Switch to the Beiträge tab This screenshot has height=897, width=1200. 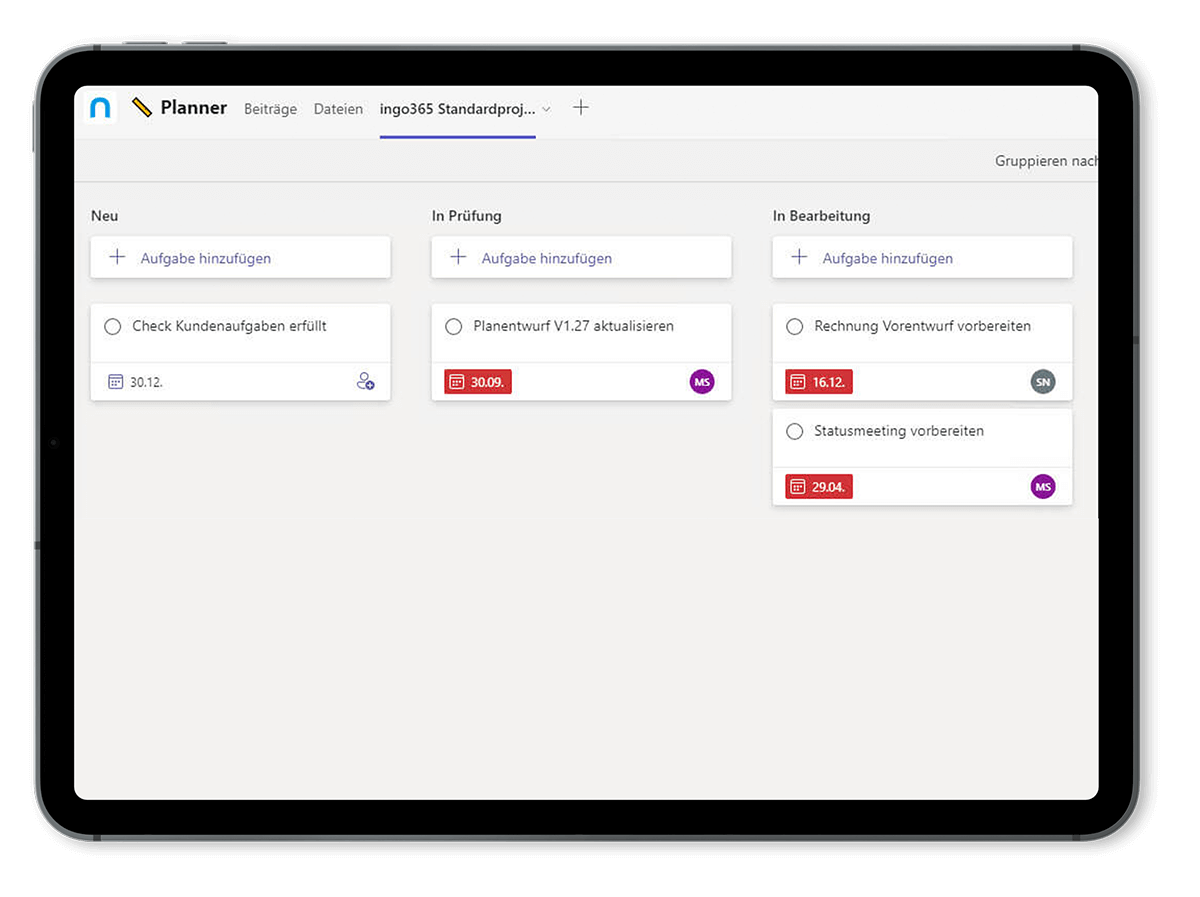270,109
